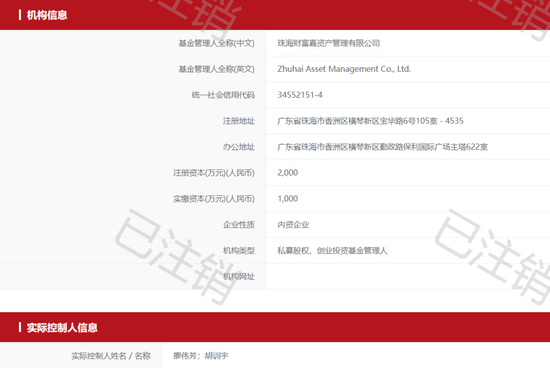Select paid-in capital value 1,000
The image size is (550, 368).
(x=288, y=199)
